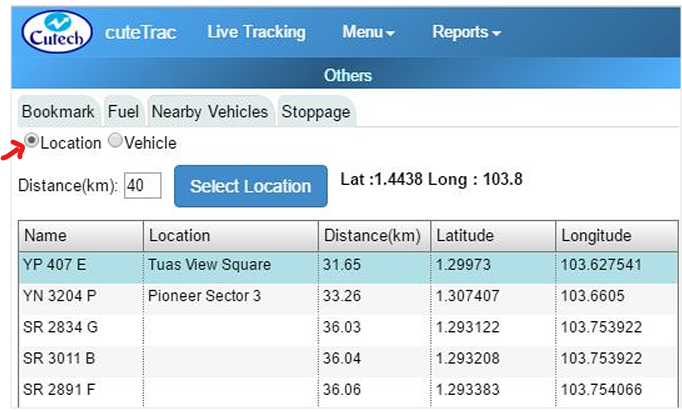Expand the Menu dropdown
Image resolution: width=682 pixels, height=412 pixels.
pos(368,32)
